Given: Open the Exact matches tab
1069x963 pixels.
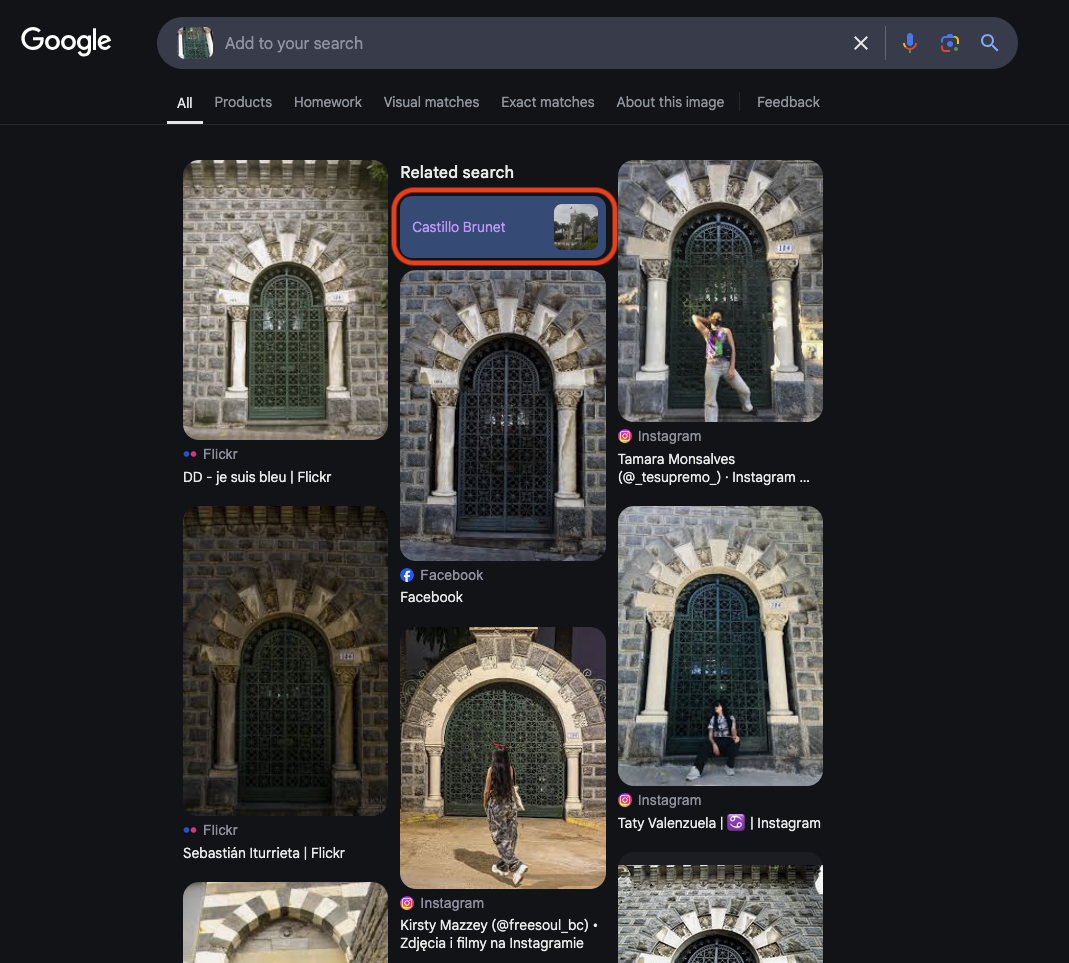Looking at the screenshot, I should point(547,102).
